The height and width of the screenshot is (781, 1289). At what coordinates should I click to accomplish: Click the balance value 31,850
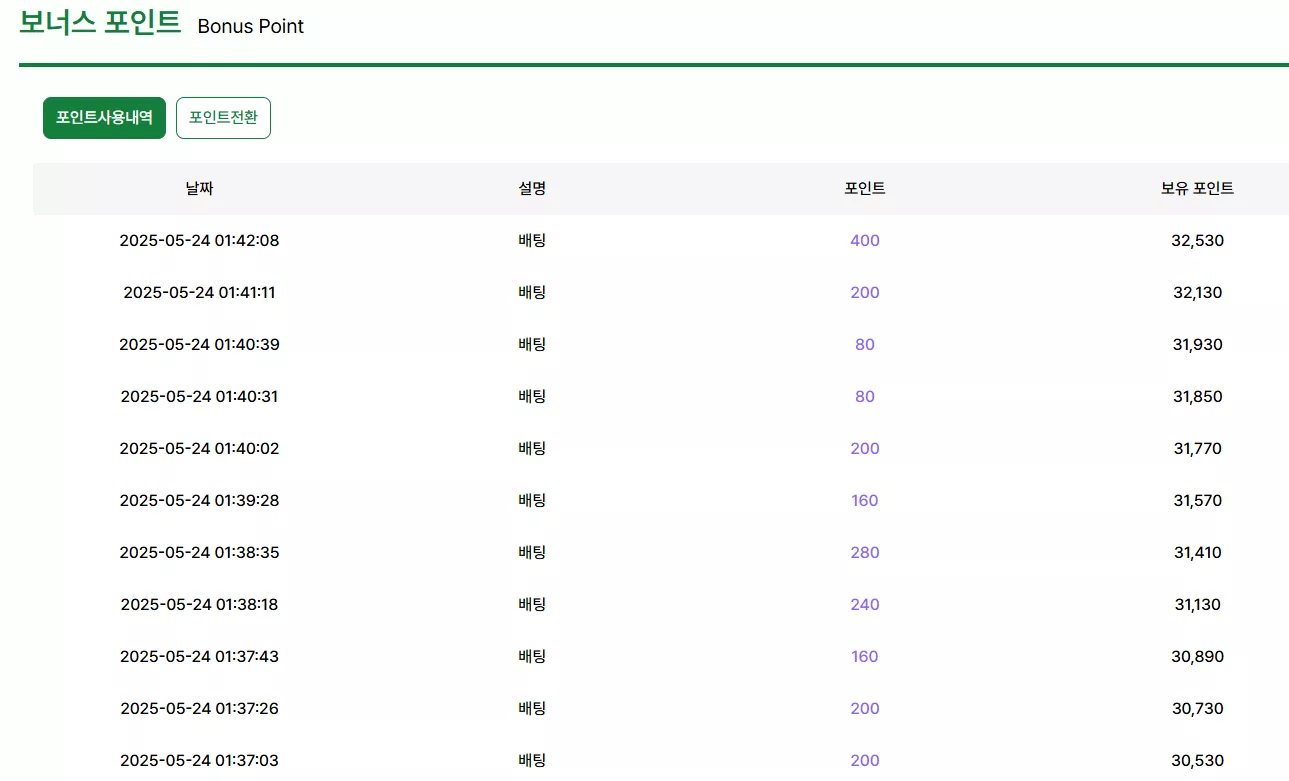coord(1198,396)
